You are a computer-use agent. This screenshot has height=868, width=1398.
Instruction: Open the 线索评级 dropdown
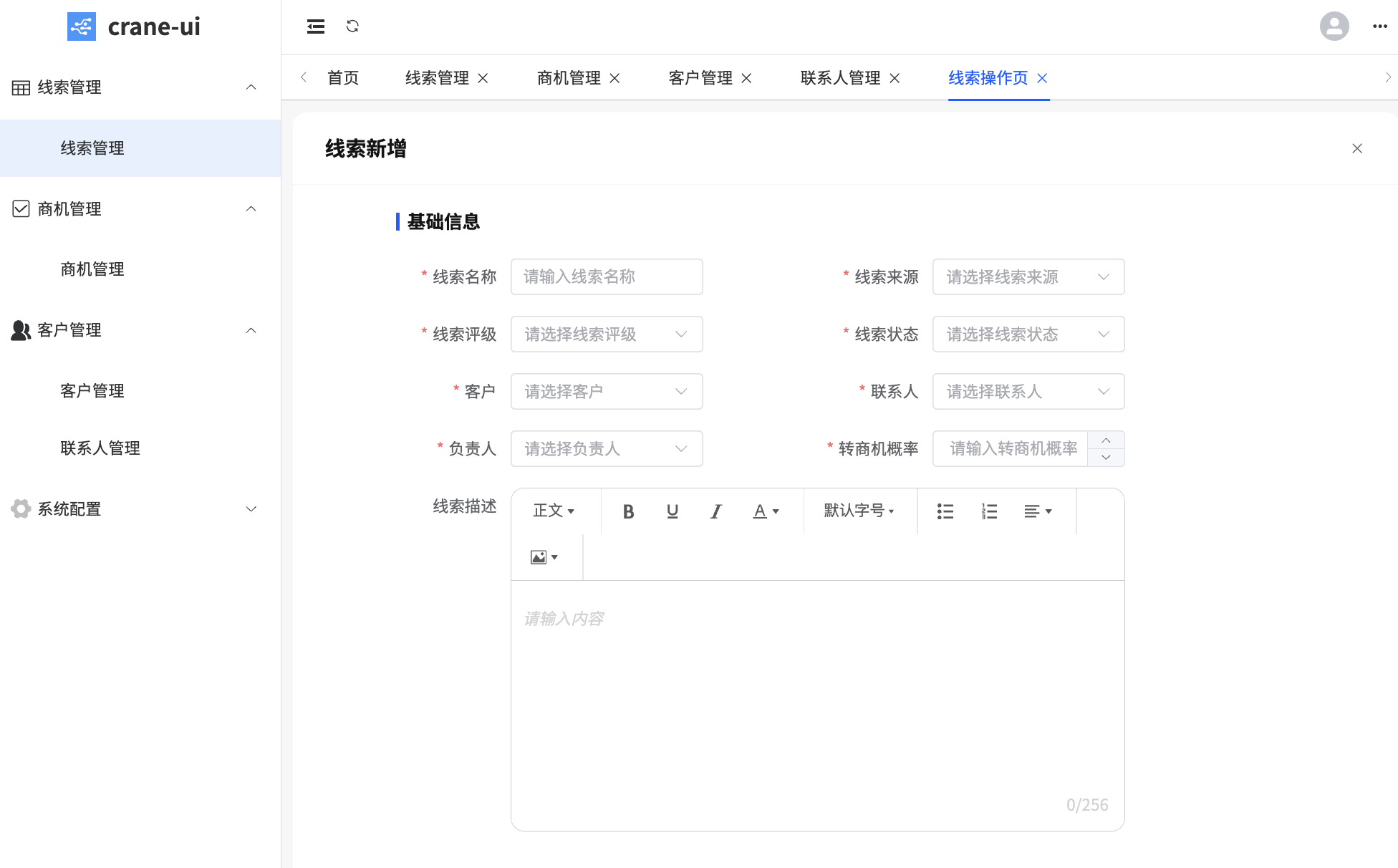pyautogui.click(x=607, y=334)
